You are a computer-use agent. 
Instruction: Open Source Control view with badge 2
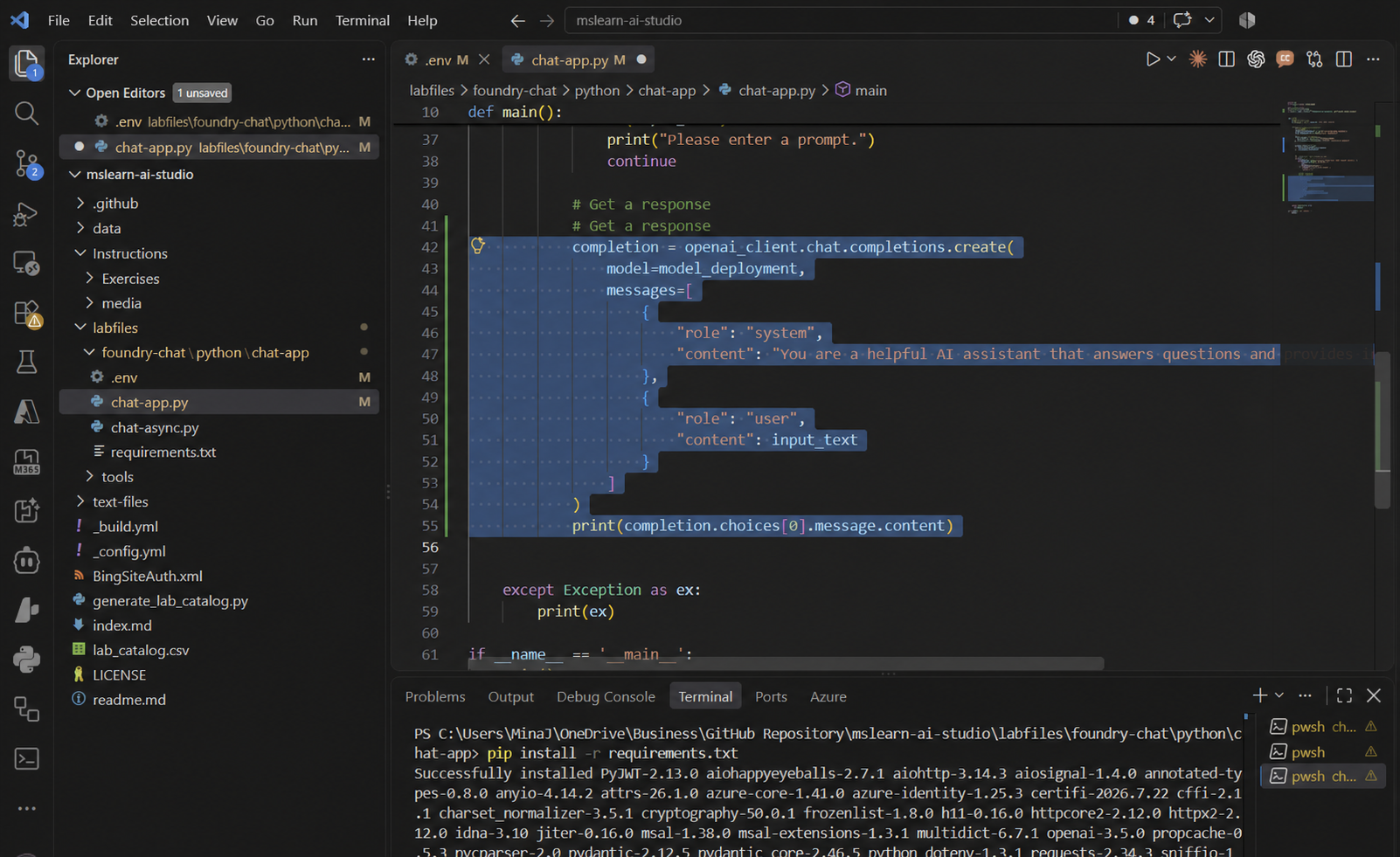coord(26,163)
